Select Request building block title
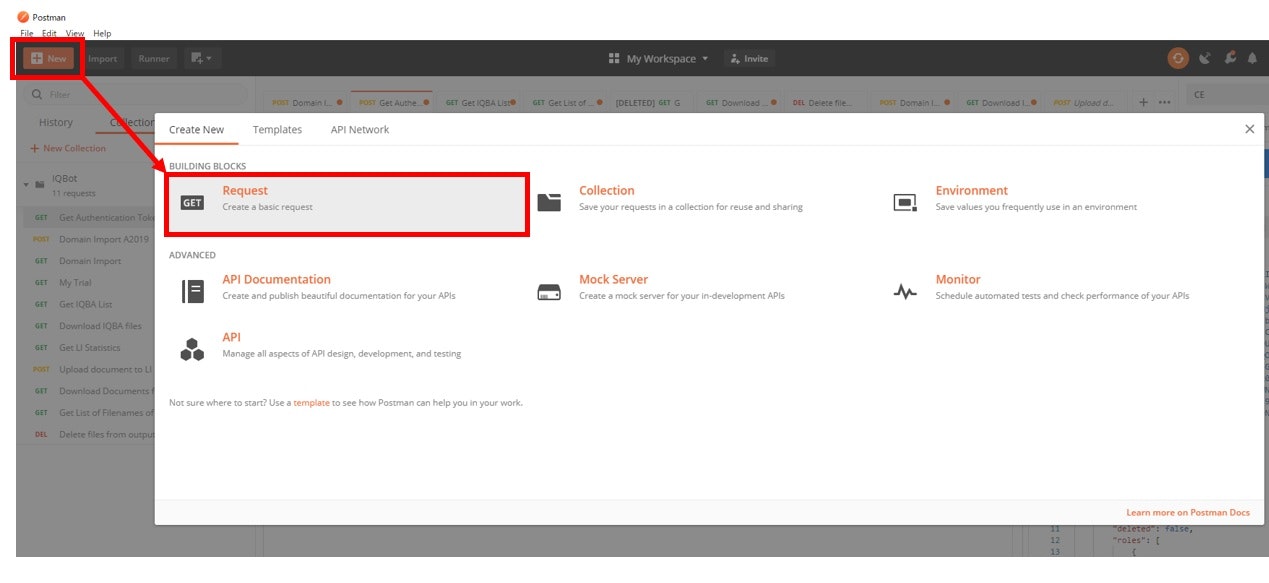The width and height of the screenshot is (1269, 583). 245,190
